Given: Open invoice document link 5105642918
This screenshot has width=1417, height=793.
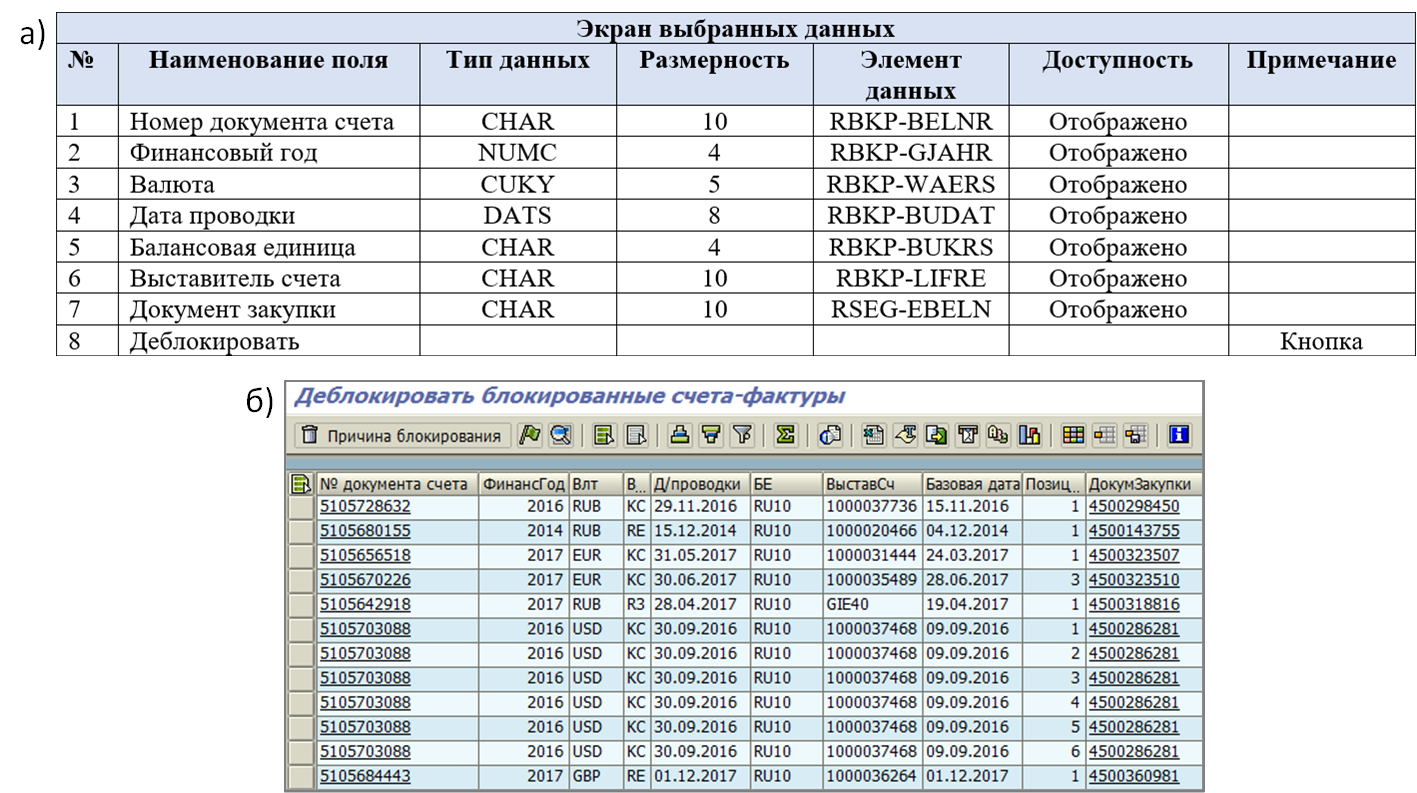Looking at the screenshot, I should pyautogui.click(x=365, y=605).
